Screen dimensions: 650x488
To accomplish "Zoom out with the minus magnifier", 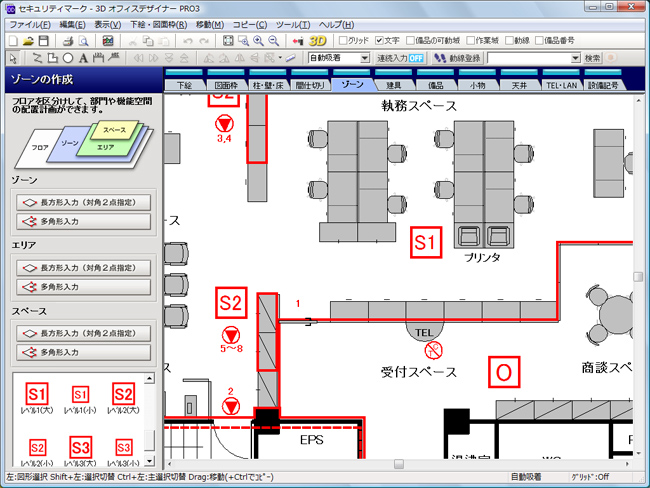I will 273,41.
